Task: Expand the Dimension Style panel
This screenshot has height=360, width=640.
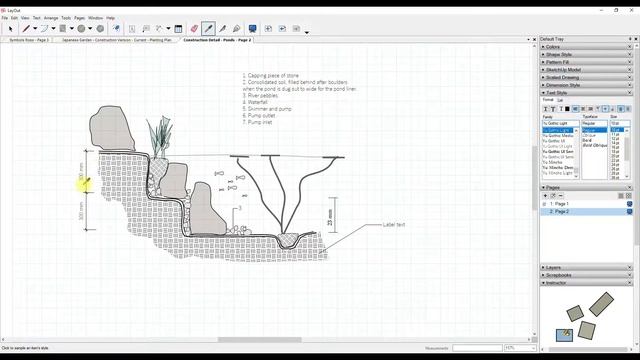Action: coord(586,85)
